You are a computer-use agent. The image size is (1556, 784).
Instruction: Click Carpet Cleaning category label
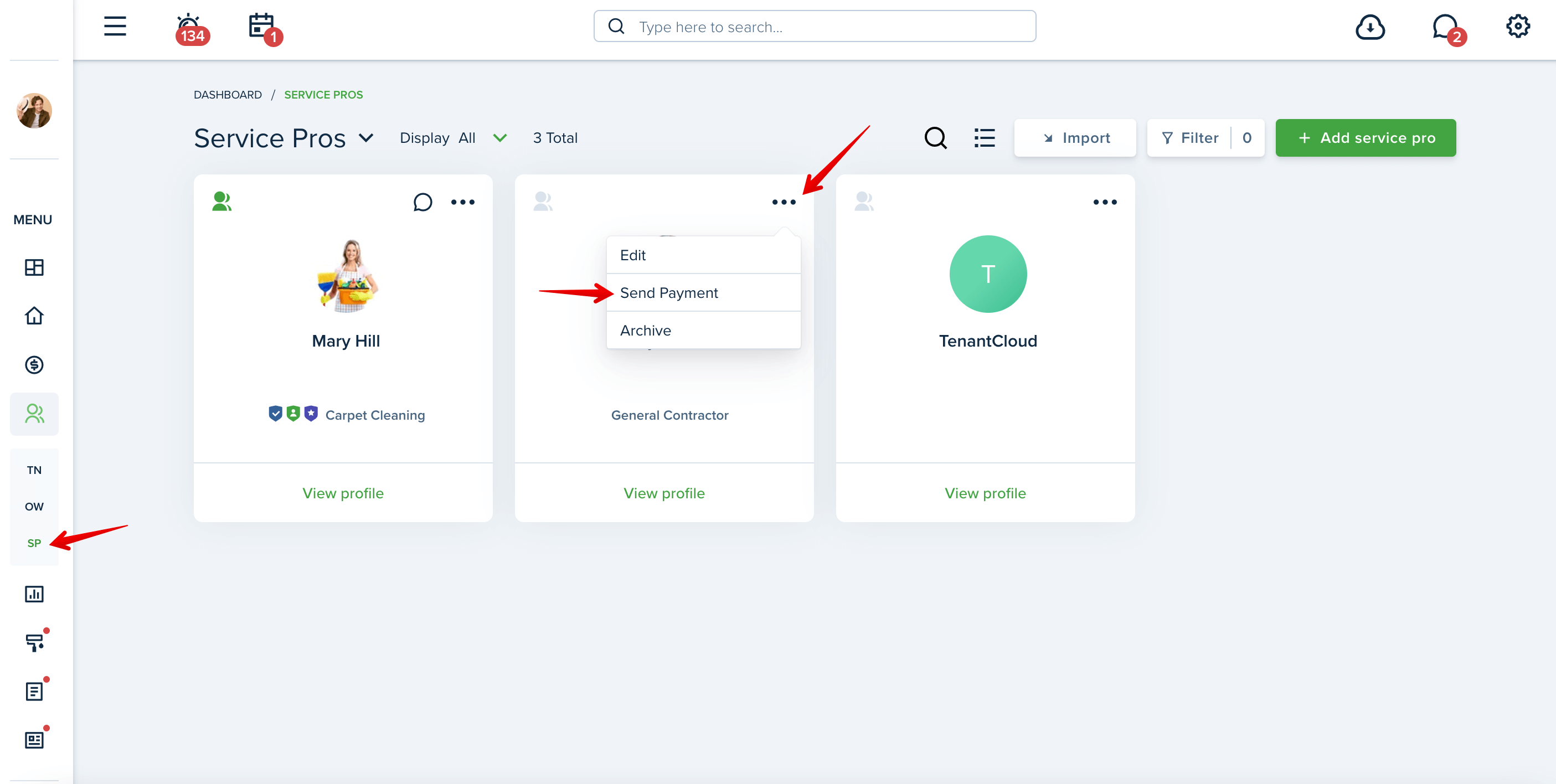375,415
